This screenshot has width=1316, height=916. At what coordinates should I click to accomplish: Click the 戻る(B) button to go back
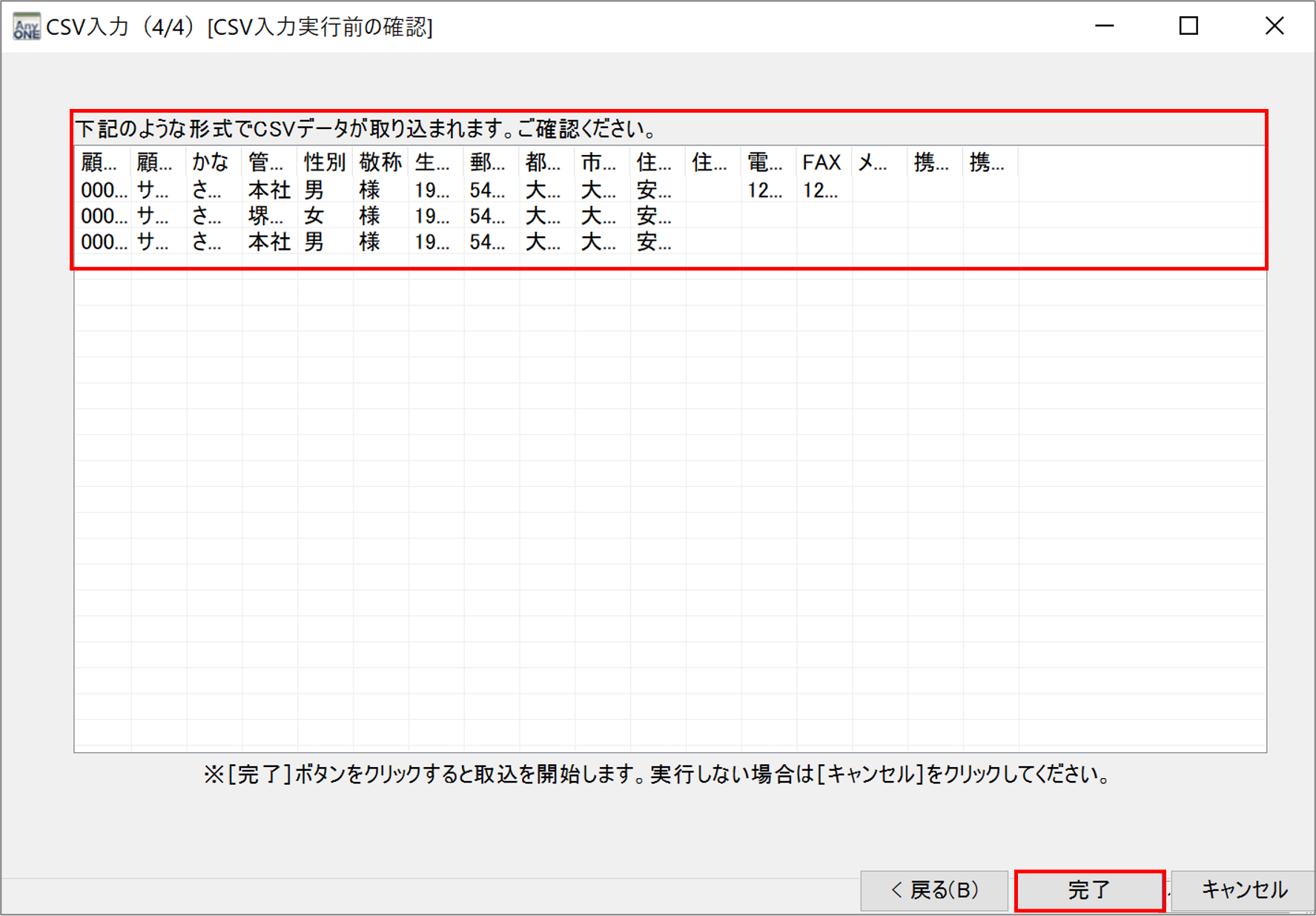coord(933,889)
